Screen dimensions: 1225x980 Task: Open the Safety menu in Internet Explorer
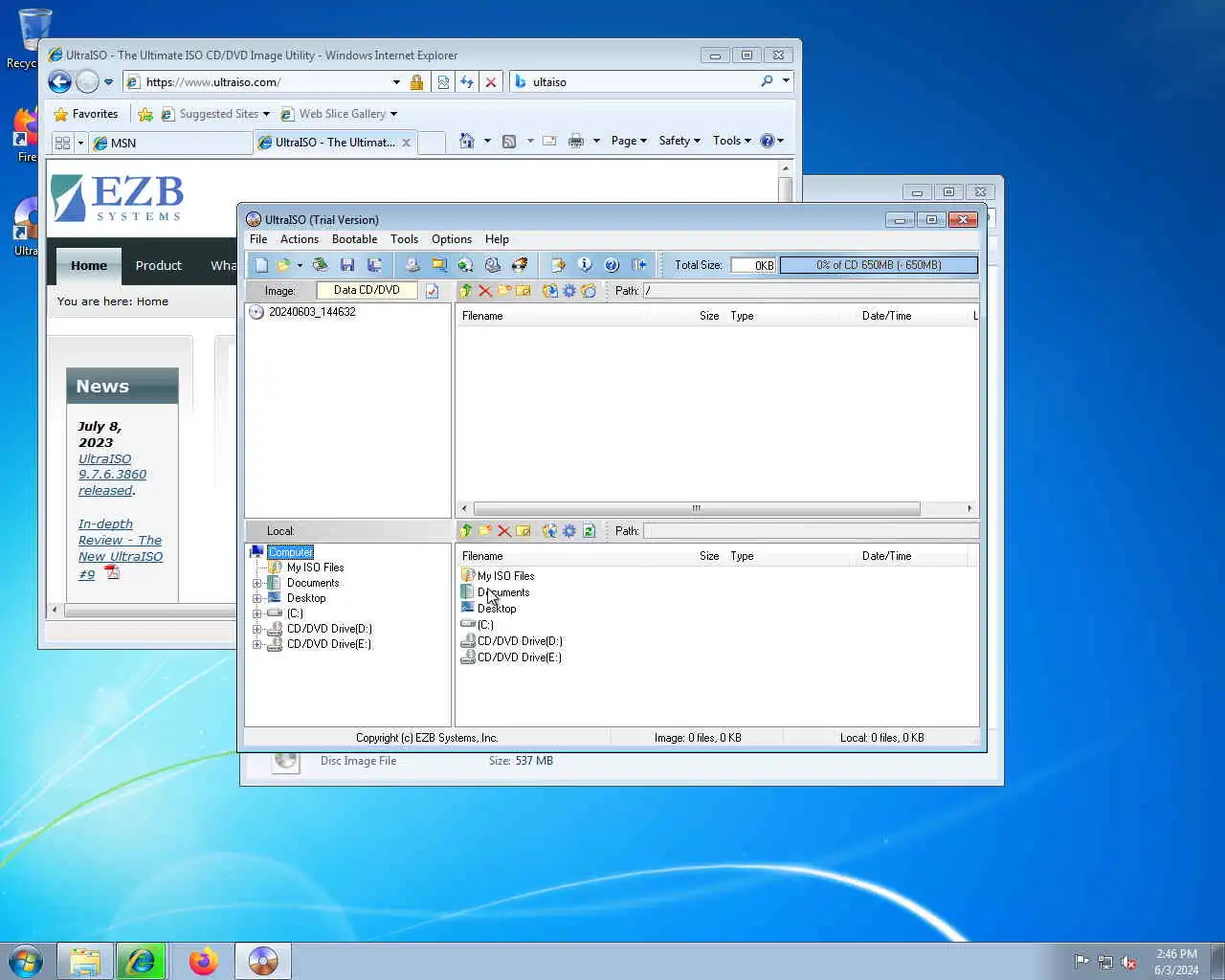pos(679,141)
